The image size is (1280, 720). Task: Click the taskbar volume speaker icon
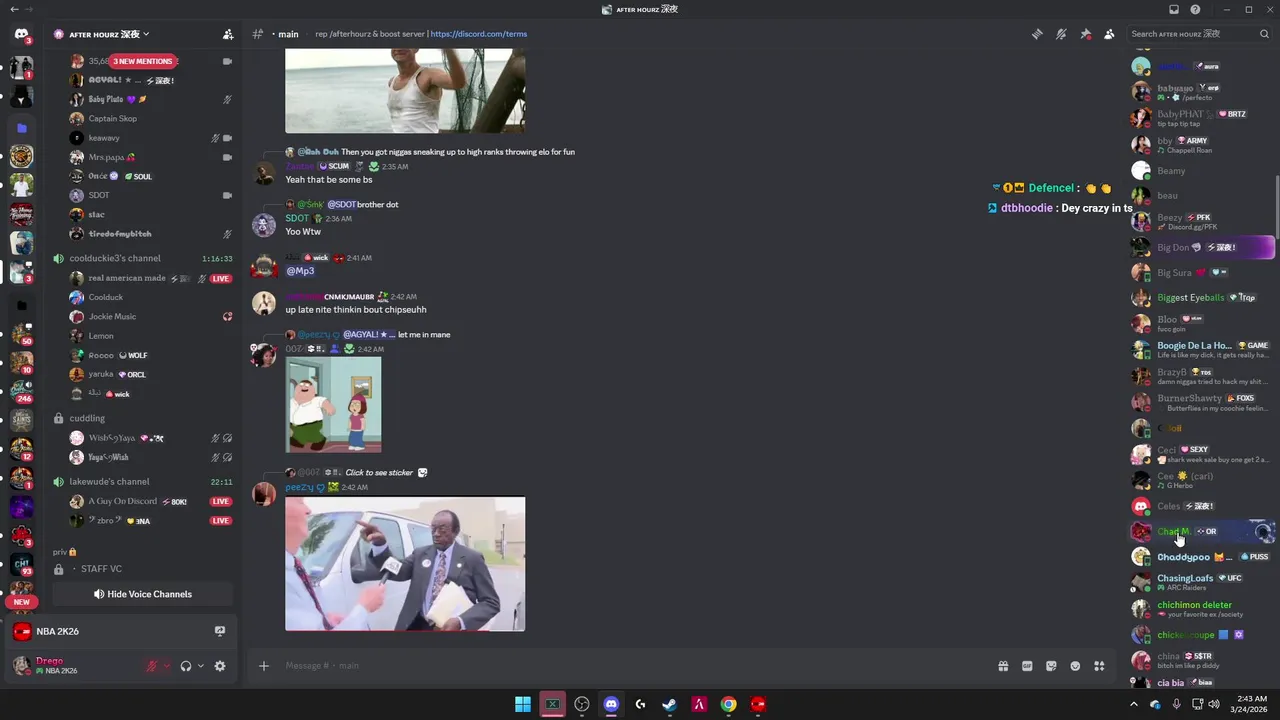click(x=1214, y=704)
